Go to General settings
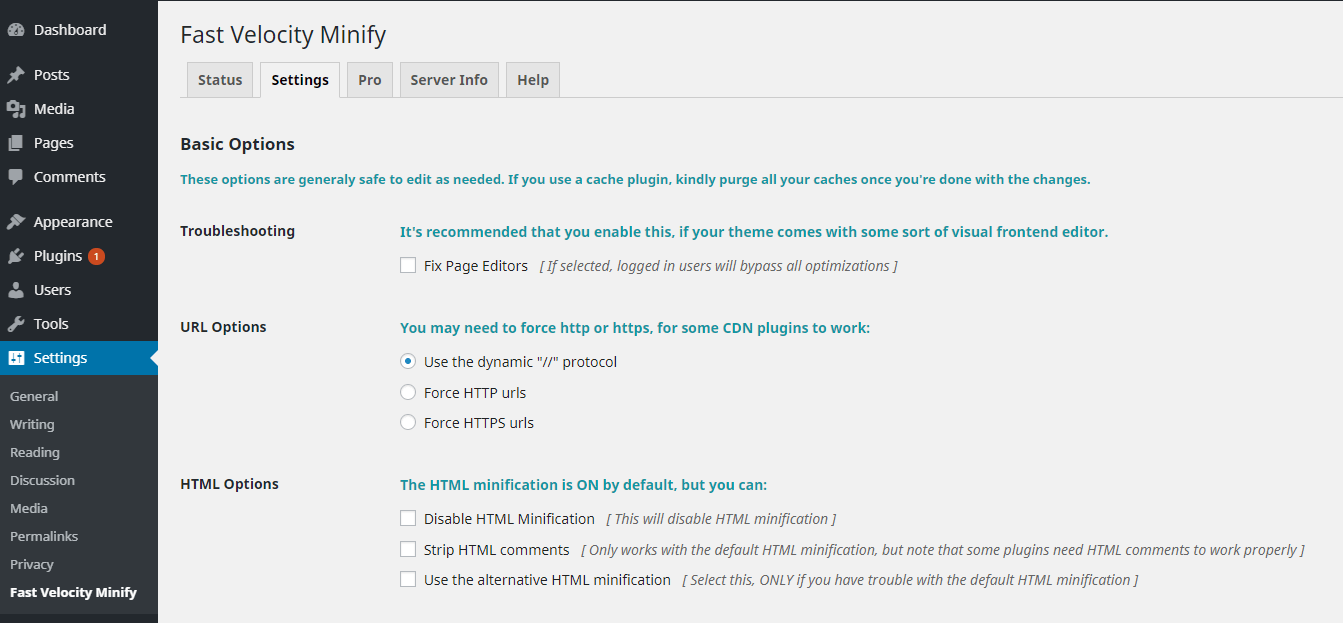Screen dimensions: 1343x623 (x=33, y=396)
